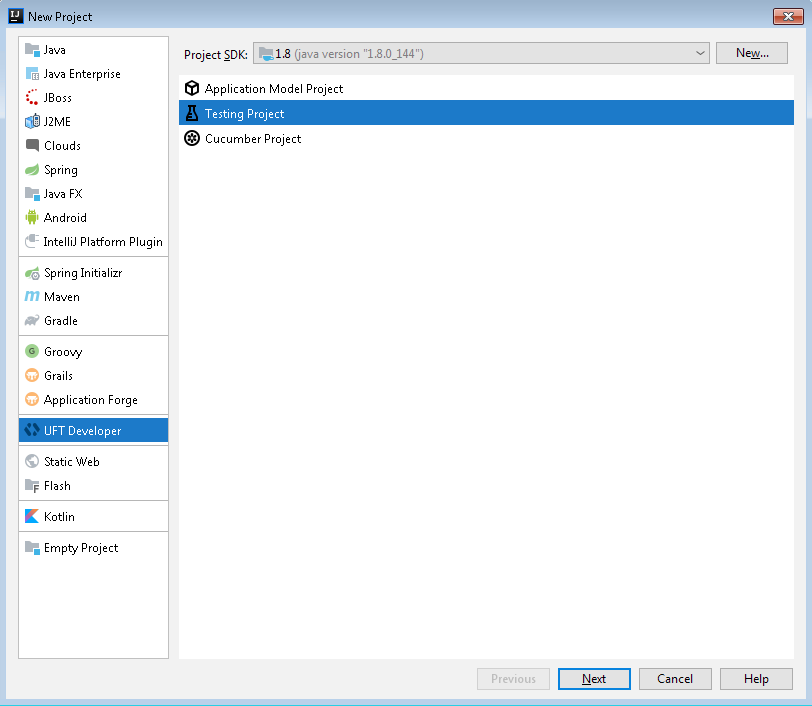Click the Cancel button
The image size is (812, 706).
click(x=675, y=679)
